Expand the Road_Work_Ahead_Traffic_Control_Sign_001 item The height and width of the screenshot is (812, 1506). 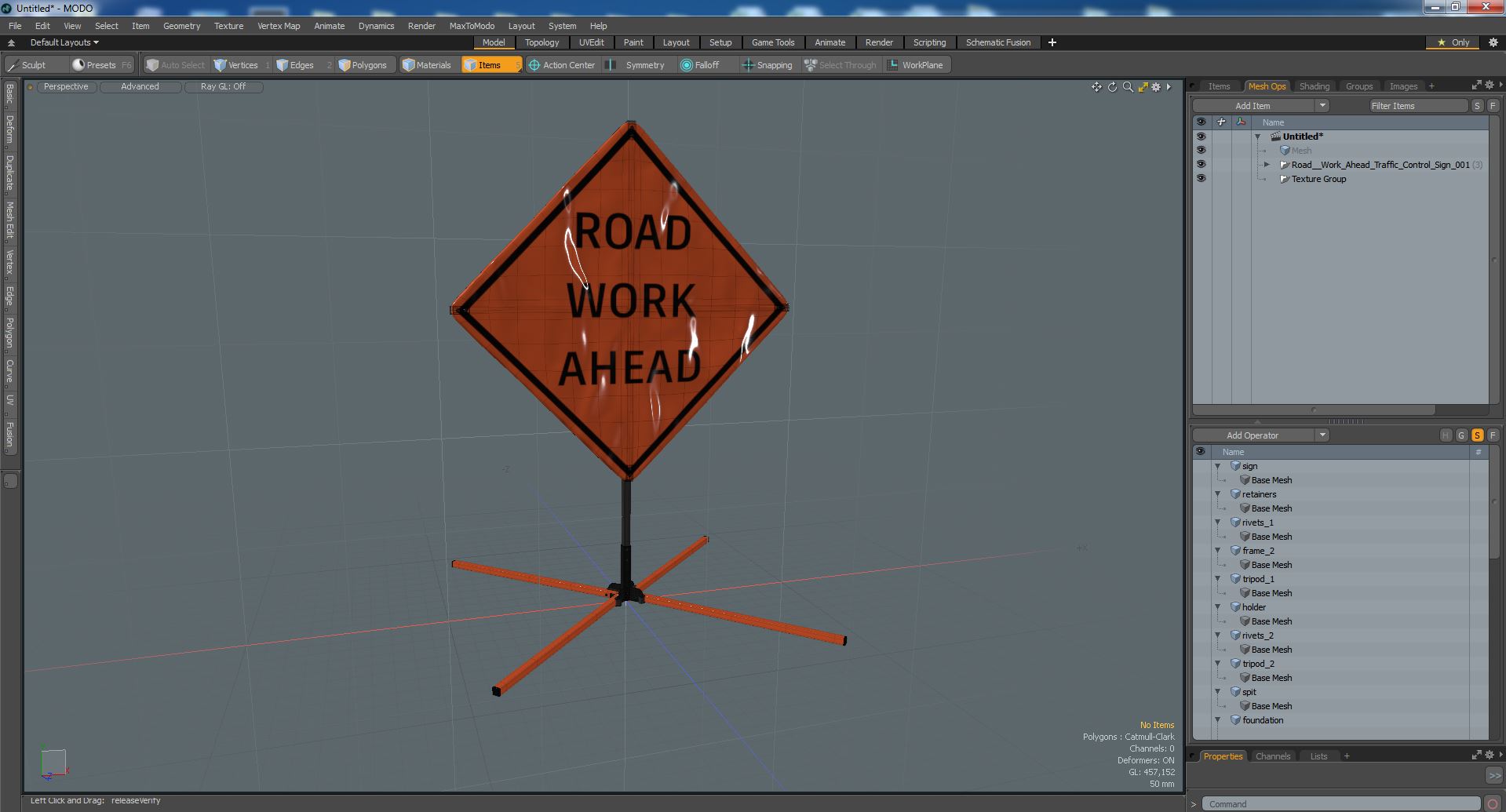click(x=1267, y=165)
